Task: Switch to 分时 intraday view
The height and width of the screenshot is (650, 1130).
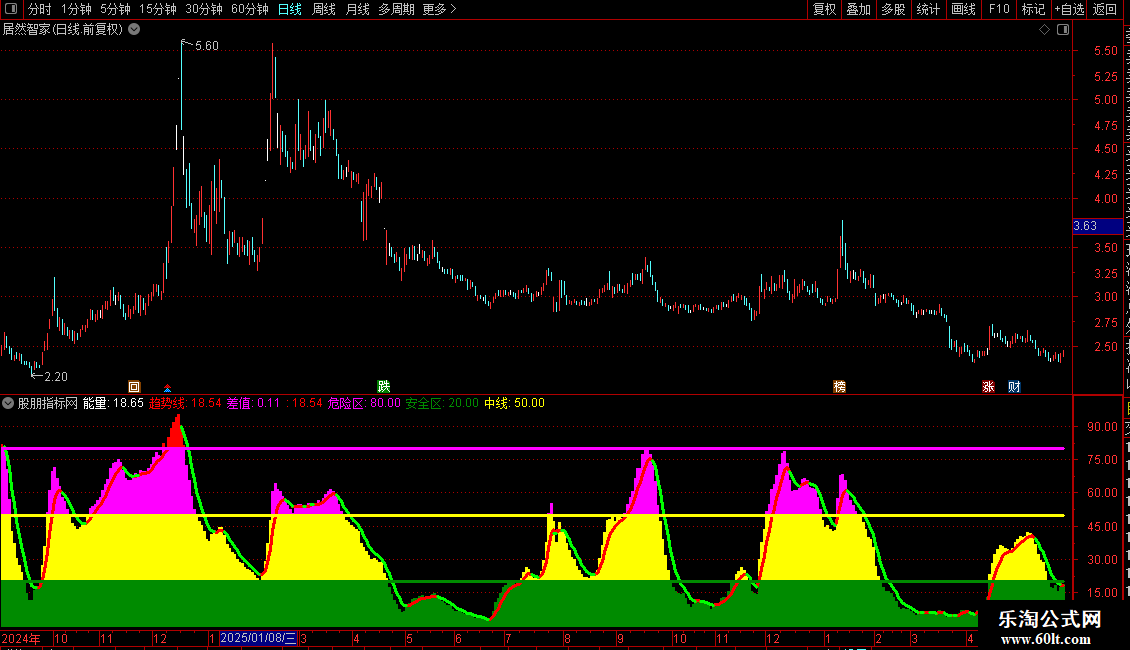Action: click(x=40, y=9)
